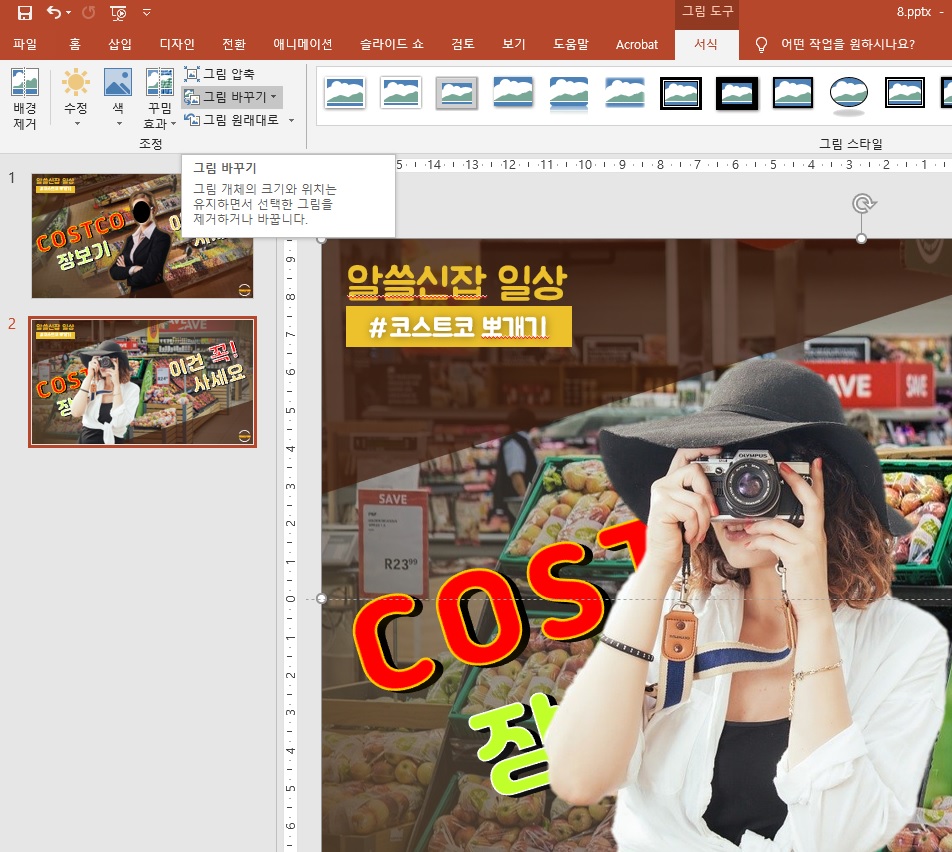This screenshot has height=852, width=952.
Task: Apply the ninth simple black frame style
Action: click(x=793, y=93)
